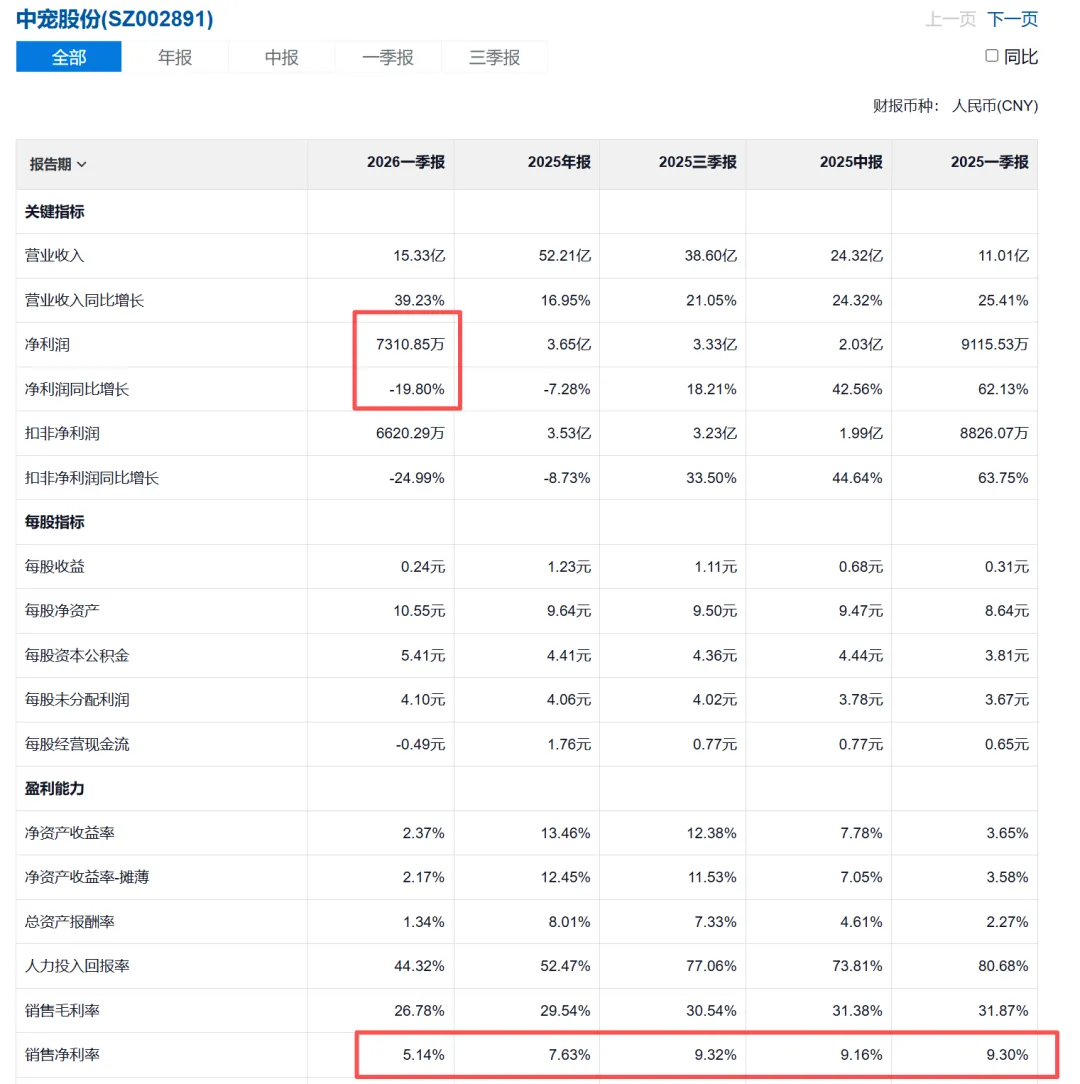This screenshot has height=1084, width=1080.
Task: Click the 6620.29万 value
Action: coord(410,433)
